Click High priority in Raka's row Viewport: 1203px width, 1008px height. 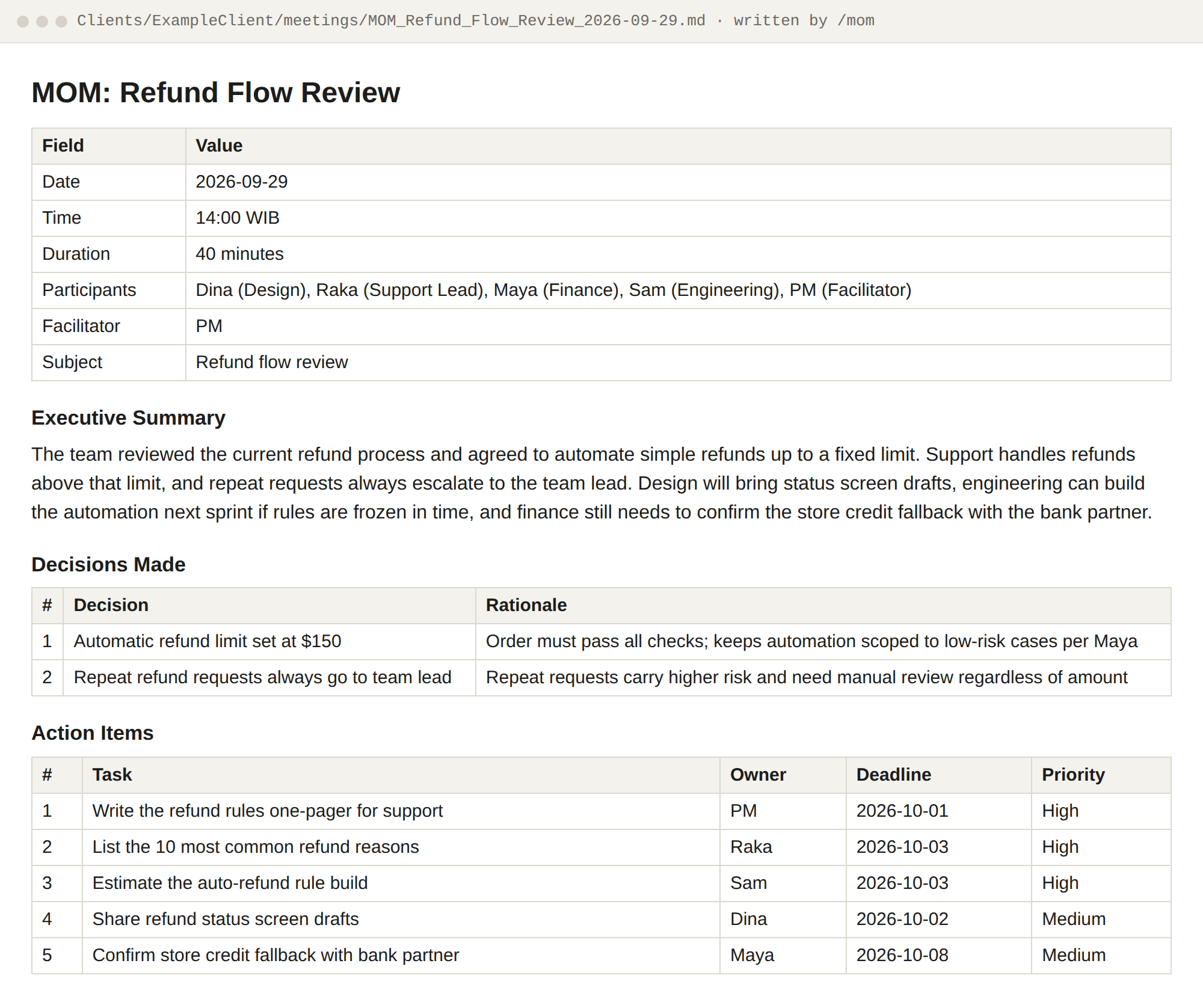(1060, 847)
